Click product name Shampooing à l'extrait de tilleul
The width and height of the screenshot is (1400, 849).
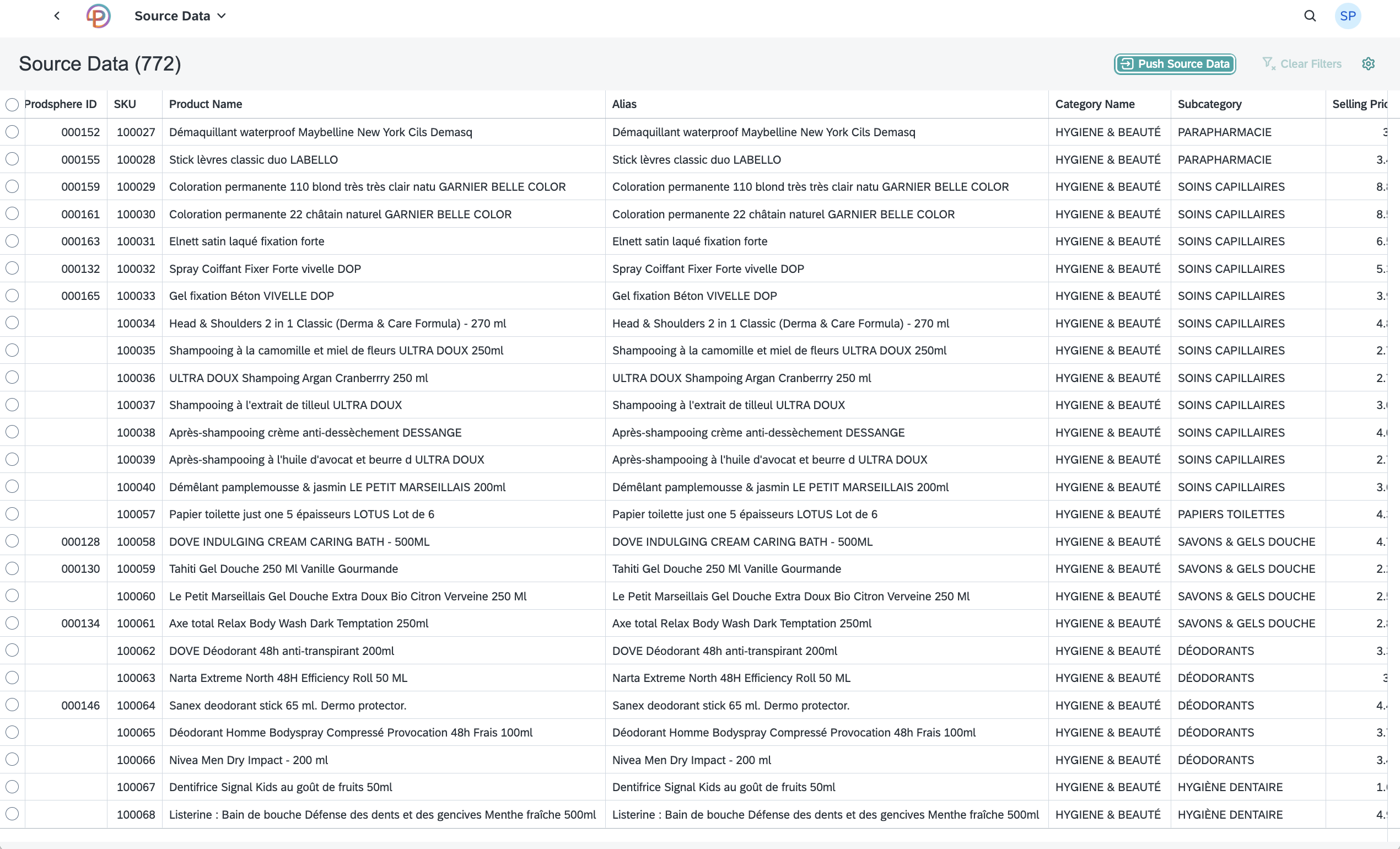tap(285, 405)
